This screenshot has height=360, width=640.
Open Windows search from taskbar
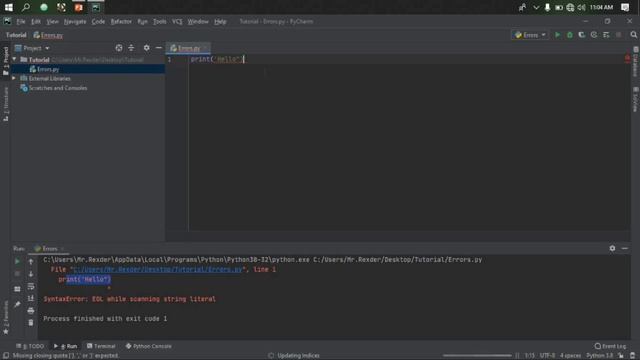(26, 7)
